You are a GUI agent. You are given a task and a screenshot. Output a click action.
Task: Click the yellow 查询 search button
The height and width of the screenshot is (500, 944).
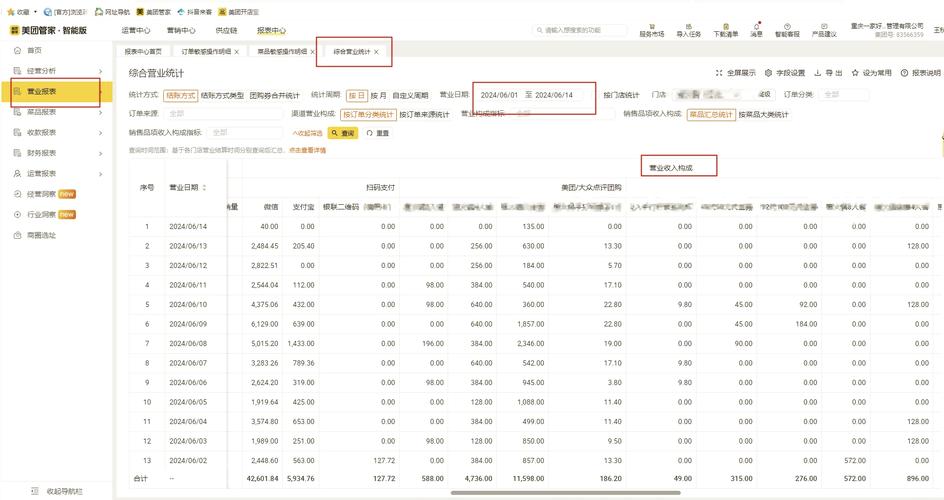click(x=343, y=133)
